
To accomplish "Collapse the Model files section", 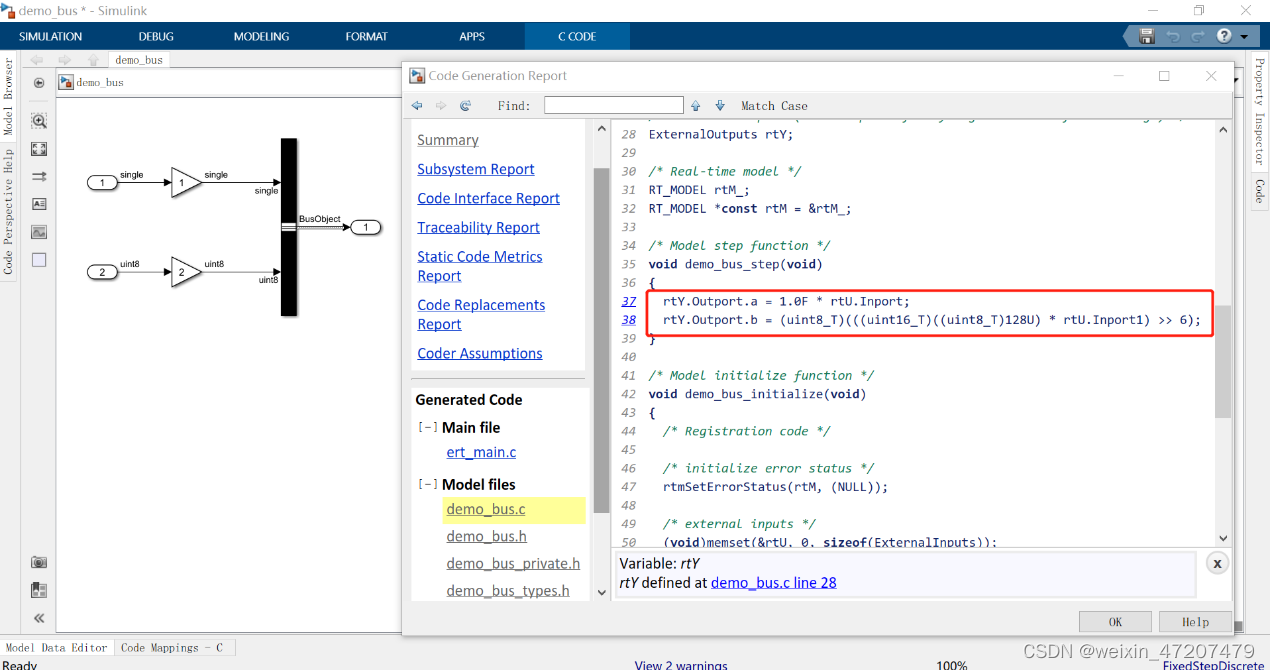I will click(427, 484).
